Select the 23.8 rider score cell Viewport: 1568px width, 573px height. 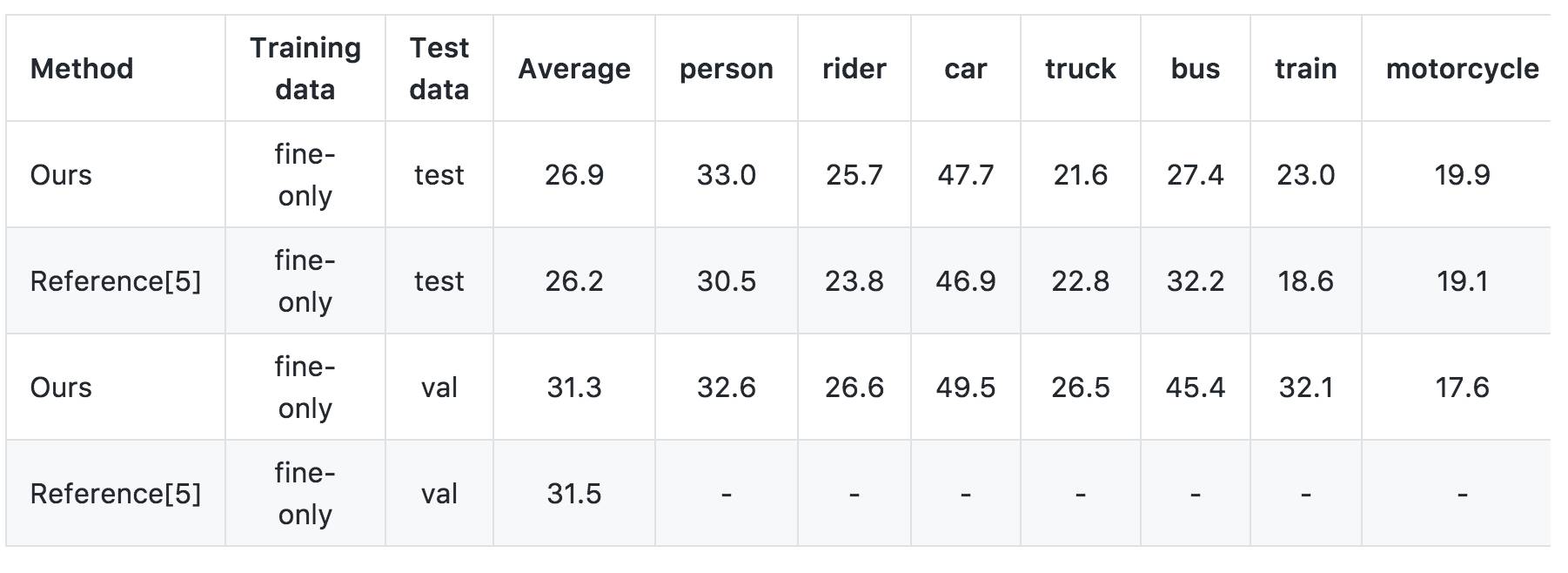854,281
